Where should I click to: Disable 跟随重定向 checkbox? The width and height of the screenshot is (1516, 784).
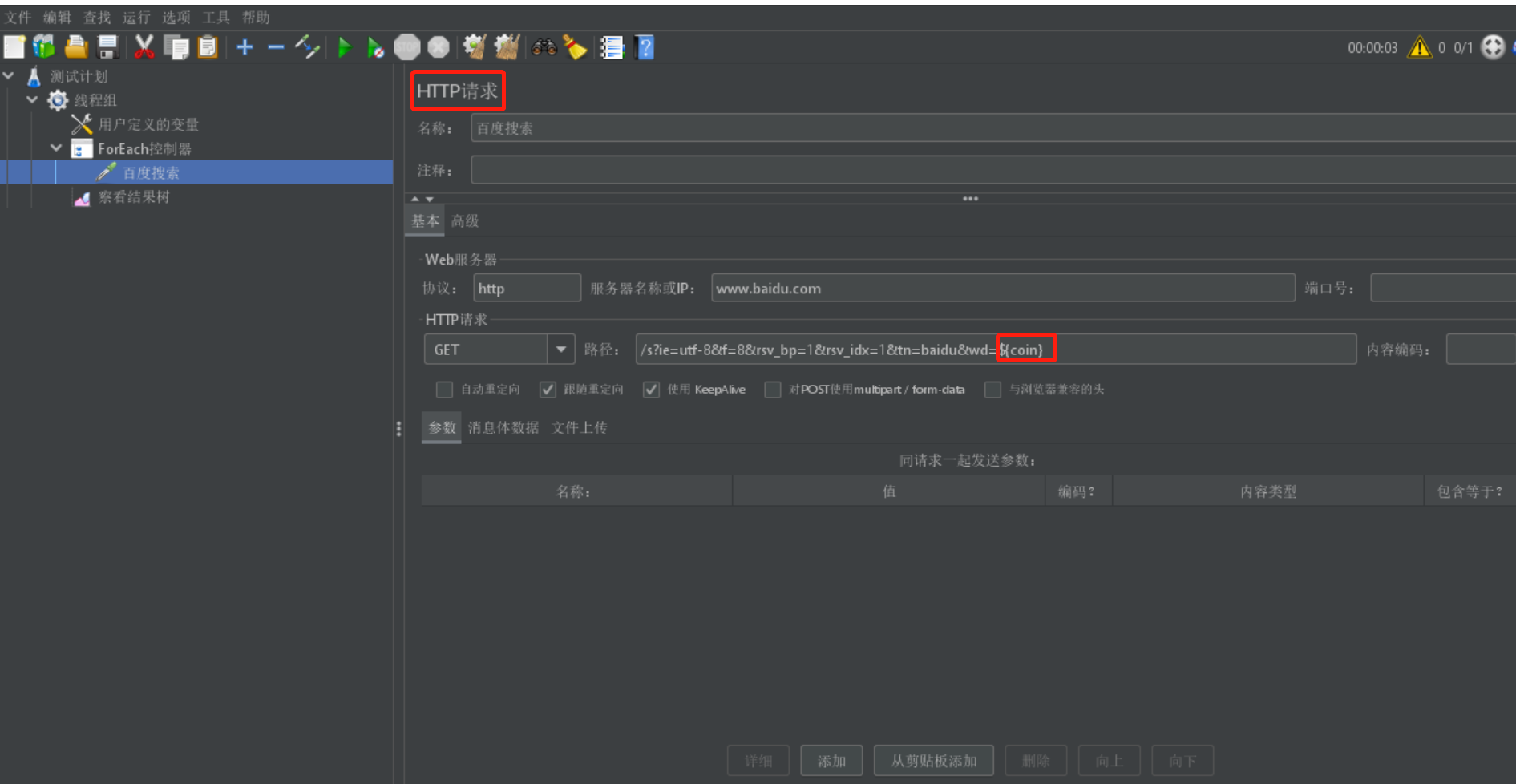coord(548,390)
